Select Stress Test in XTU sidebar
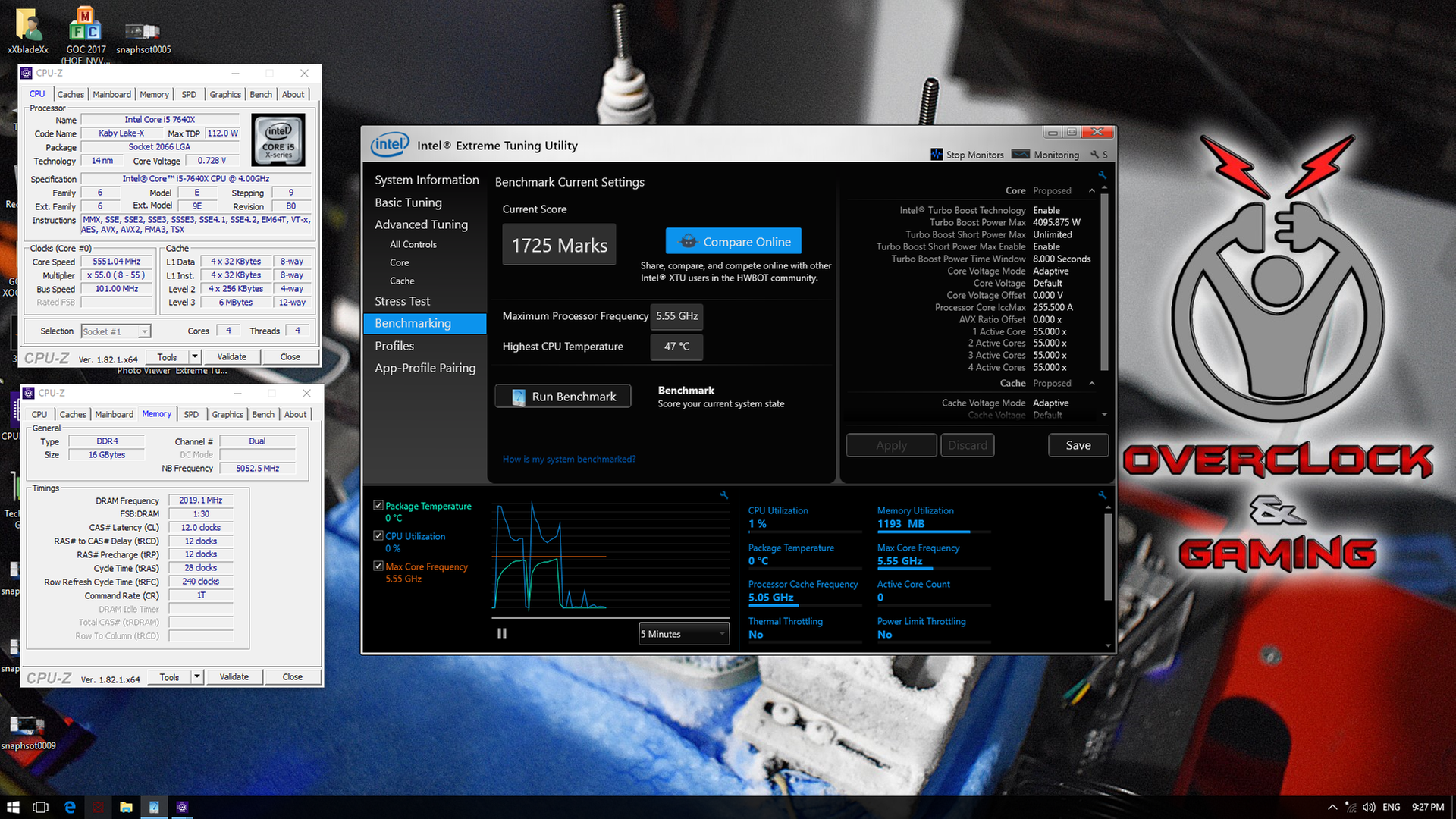The width and height of the screenshot is (1456, 819). 402,301
